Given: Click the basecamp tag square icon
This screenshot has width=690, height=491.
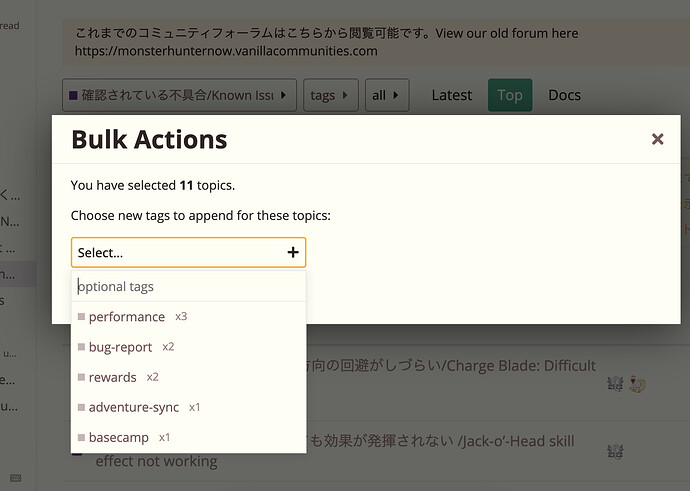Looking at the screenshot, I should tap(81, 437).
